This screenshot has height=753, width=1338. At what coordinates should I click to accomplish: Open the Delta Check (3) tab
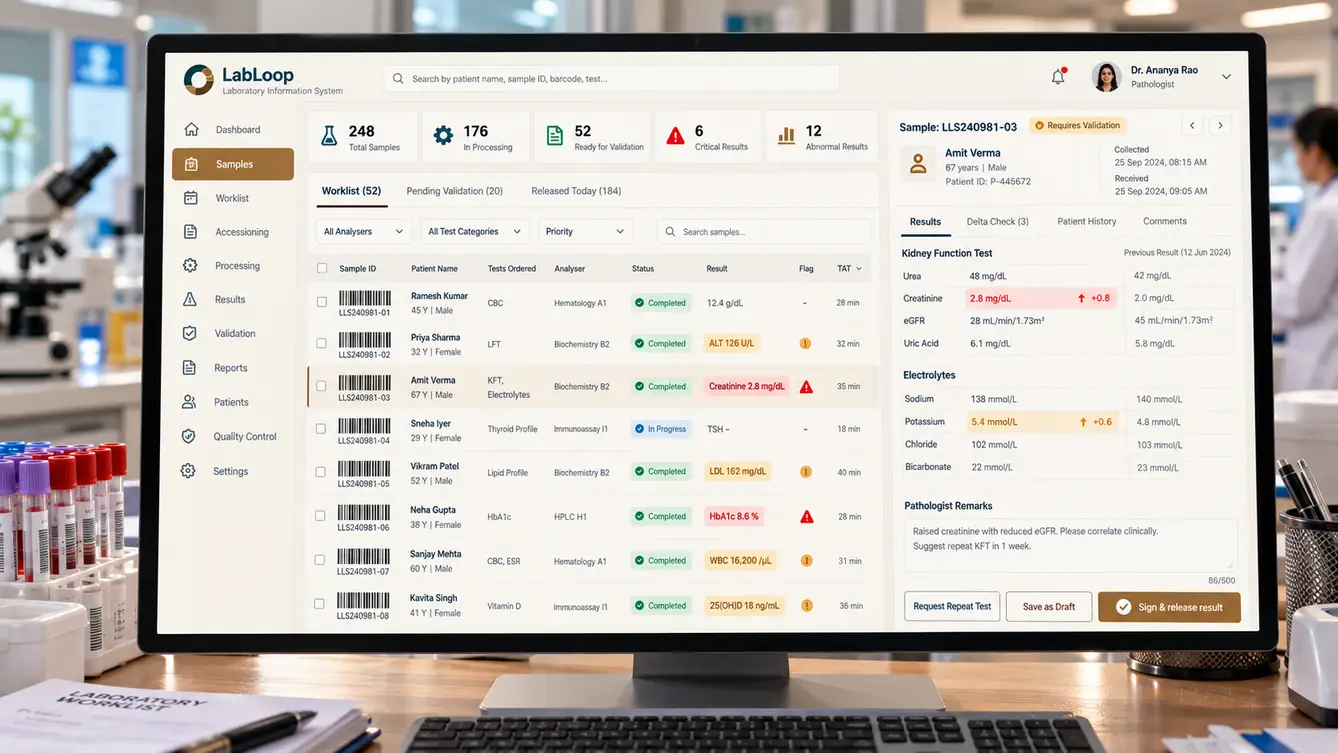[x=997, y=221]
